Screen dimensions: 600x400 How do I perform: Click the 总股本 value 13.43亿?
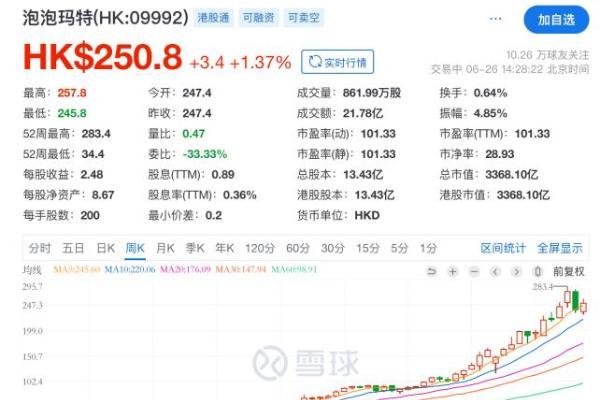point(363,175)
